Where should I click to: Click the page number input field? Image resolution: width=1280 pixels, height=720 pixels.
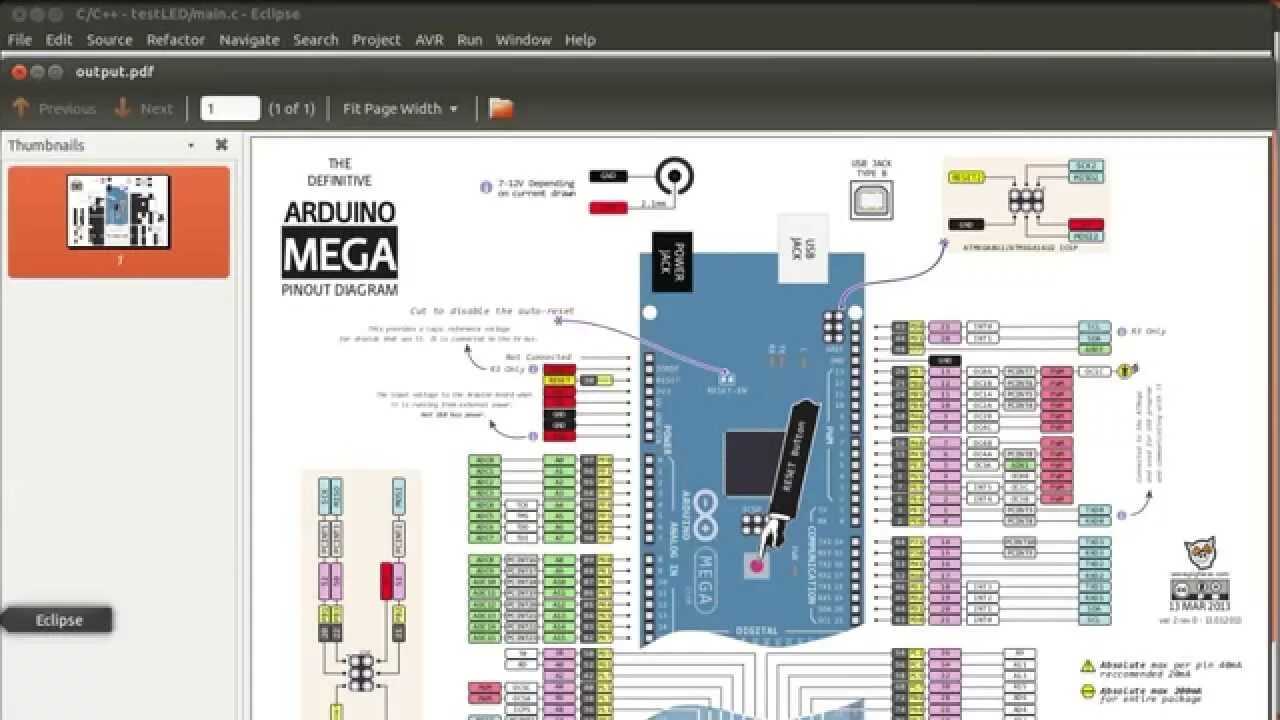pos(230,108)
